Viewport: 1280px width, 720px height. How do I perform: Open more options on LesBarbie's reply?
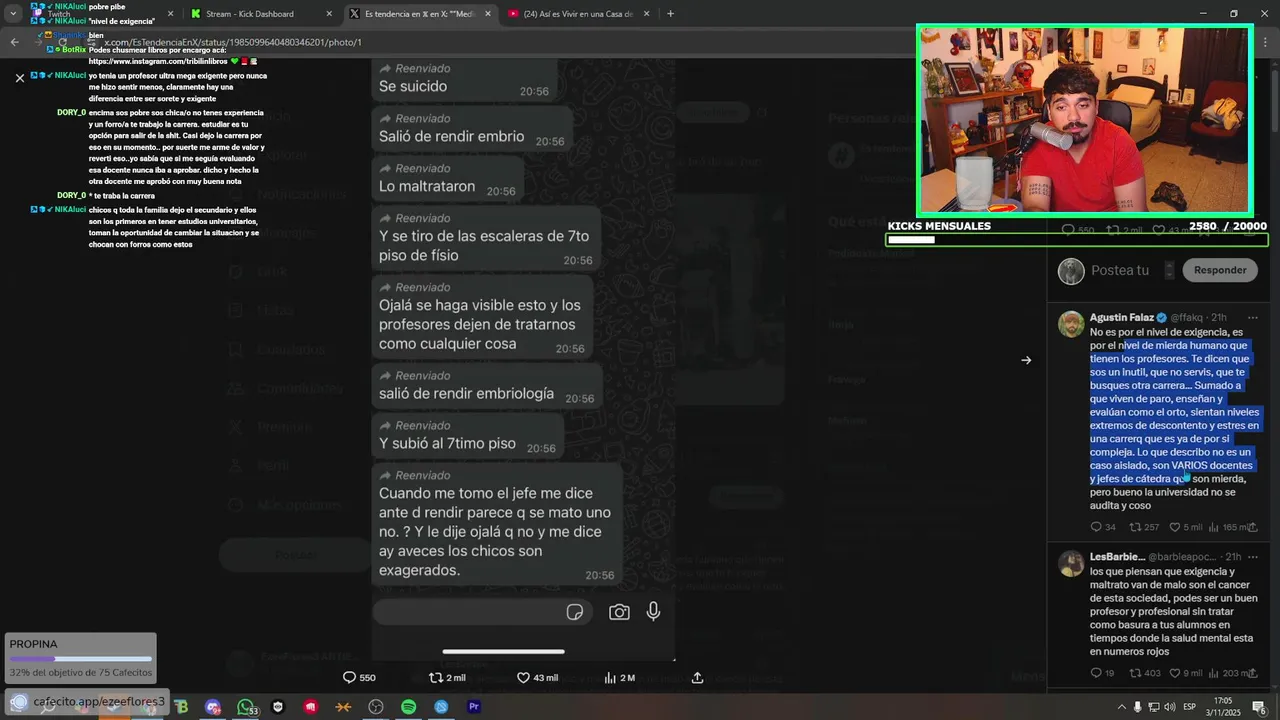pos(1252,556)
